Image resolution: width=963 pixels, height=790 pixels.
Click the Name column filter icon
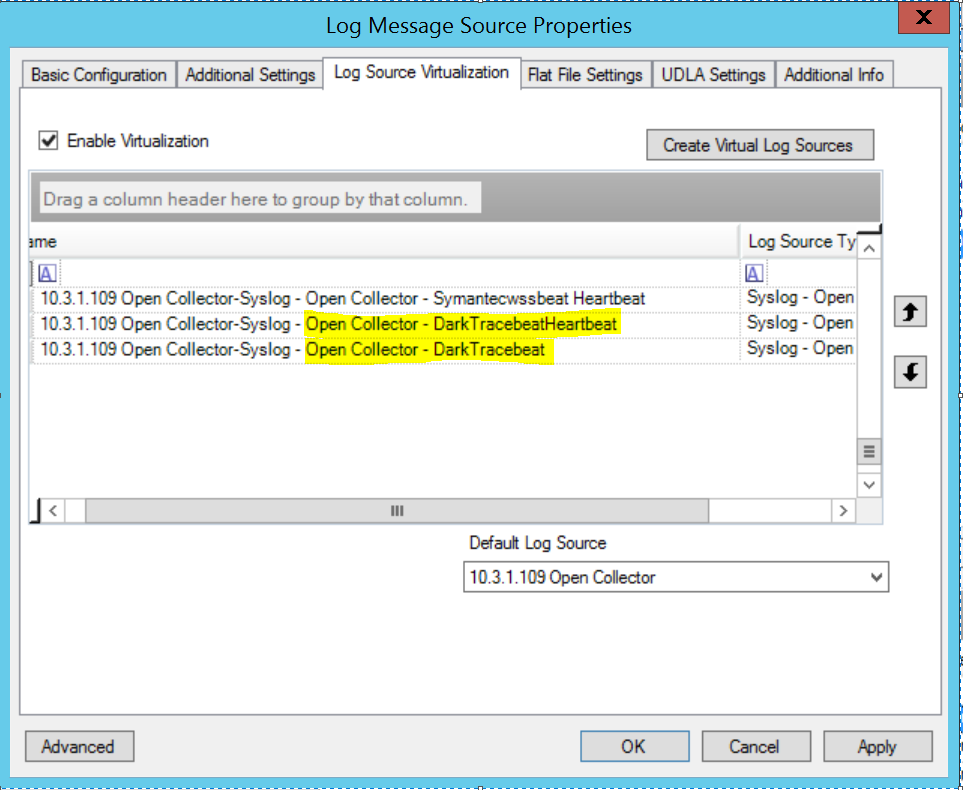[48, 273]
